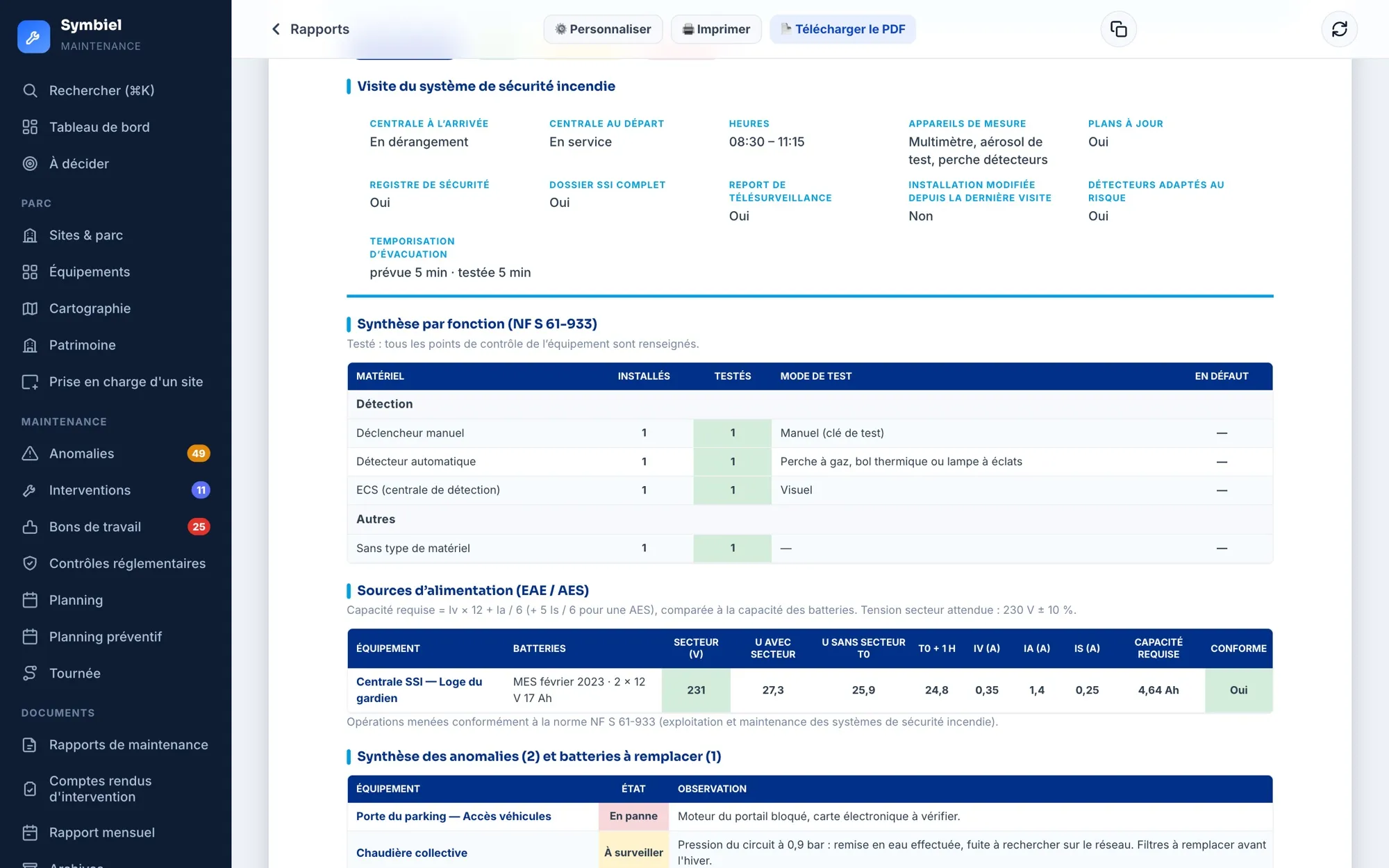Open Planning préventif in the sidebar
The image size is (1389, 868).
115,637
